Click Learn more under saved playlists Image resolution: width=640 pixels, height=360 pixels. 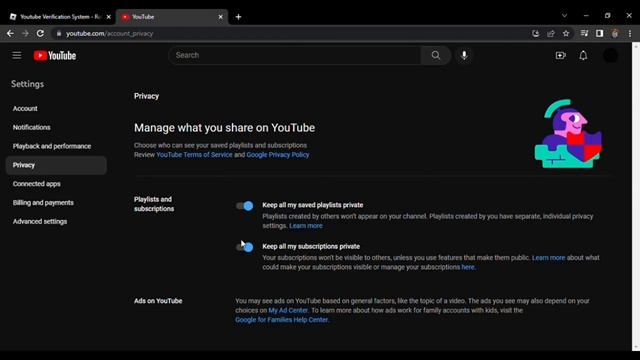[x=306, y=226]
